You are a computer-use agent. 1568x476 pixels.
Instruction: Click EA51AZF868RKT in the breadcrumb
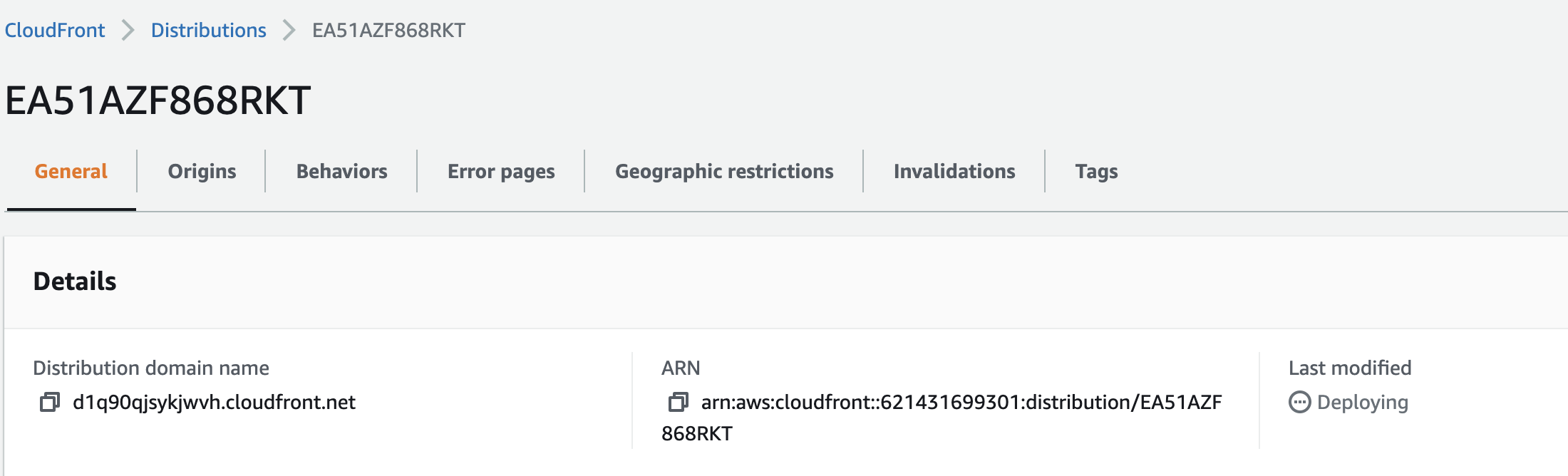click(x=387, y=30)
